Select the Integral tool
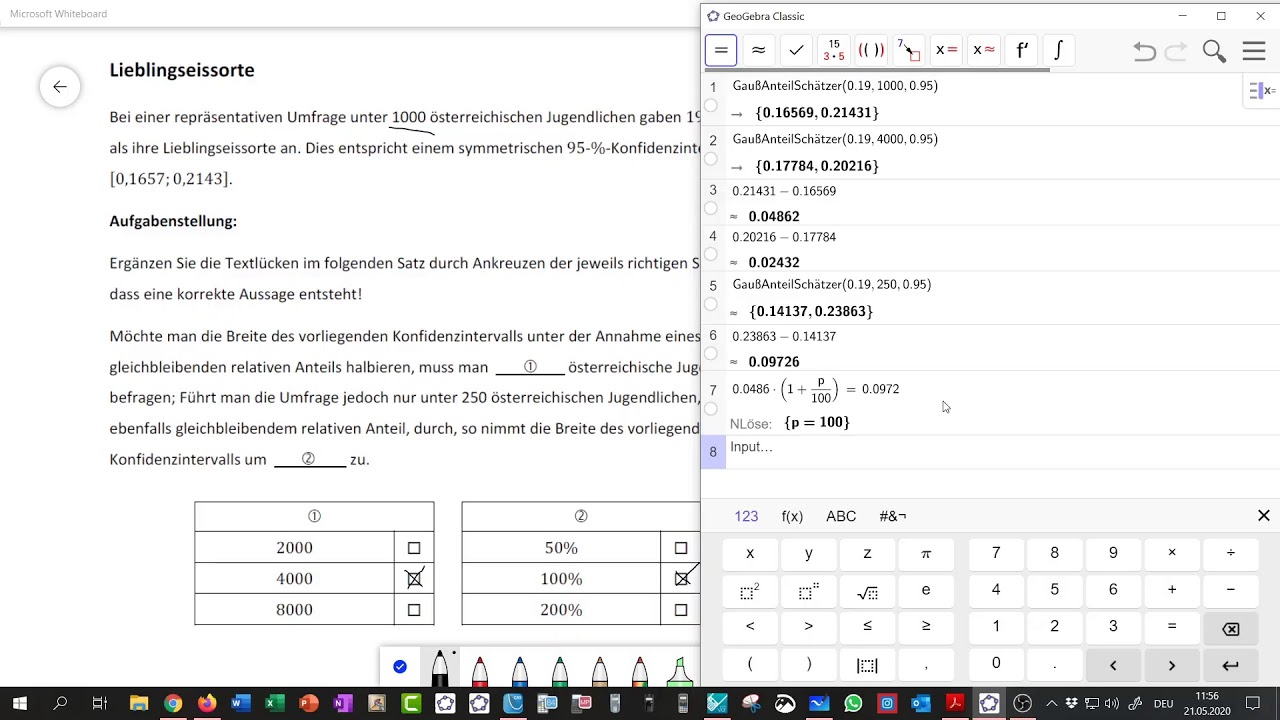The height and width of the screenshot is (720, 1280). tap(1058, 50)
